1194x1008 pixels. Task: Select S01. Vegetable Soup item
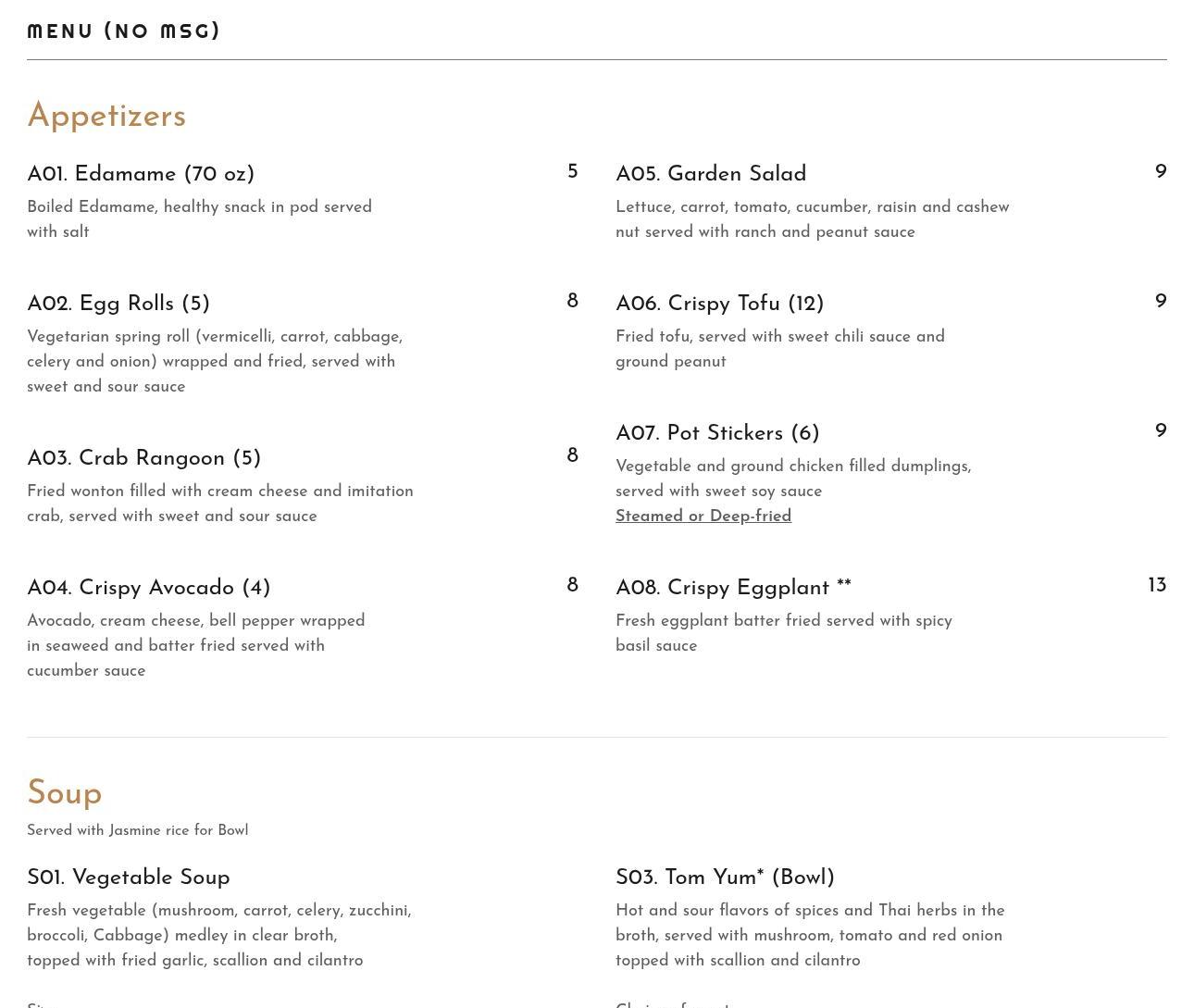[x=129, y=878]
